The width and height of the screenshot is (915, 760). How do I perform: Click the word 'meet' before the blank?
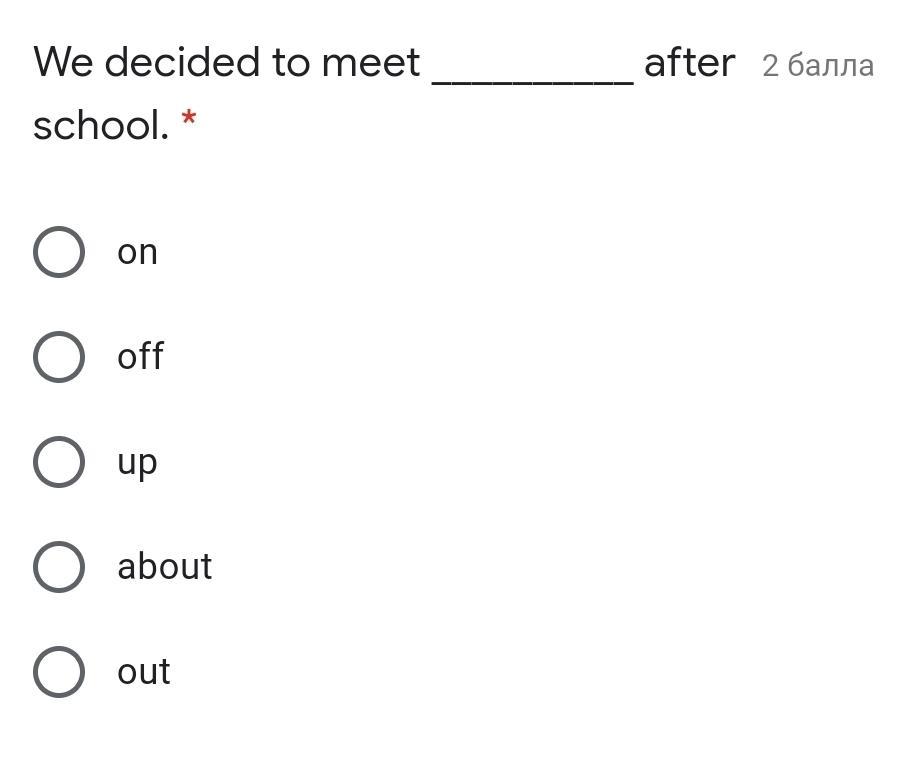coord(370,63)
